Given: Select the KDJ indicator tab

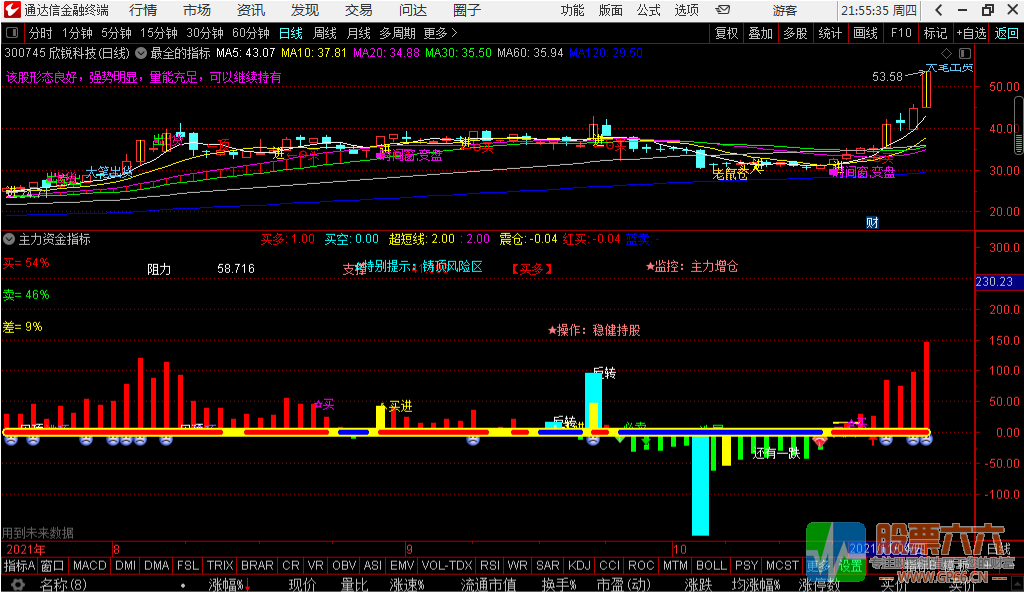Looking at the screenshot, I should pos(579,566).
